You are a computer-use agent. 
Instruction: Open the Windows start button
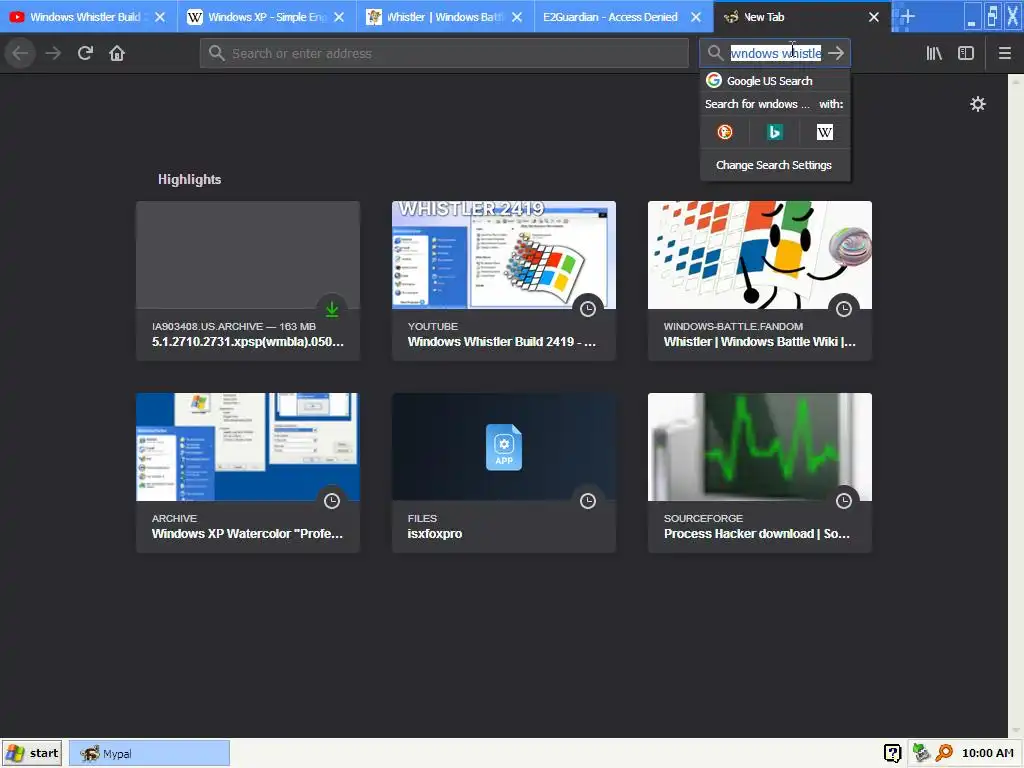pos(32,753)
